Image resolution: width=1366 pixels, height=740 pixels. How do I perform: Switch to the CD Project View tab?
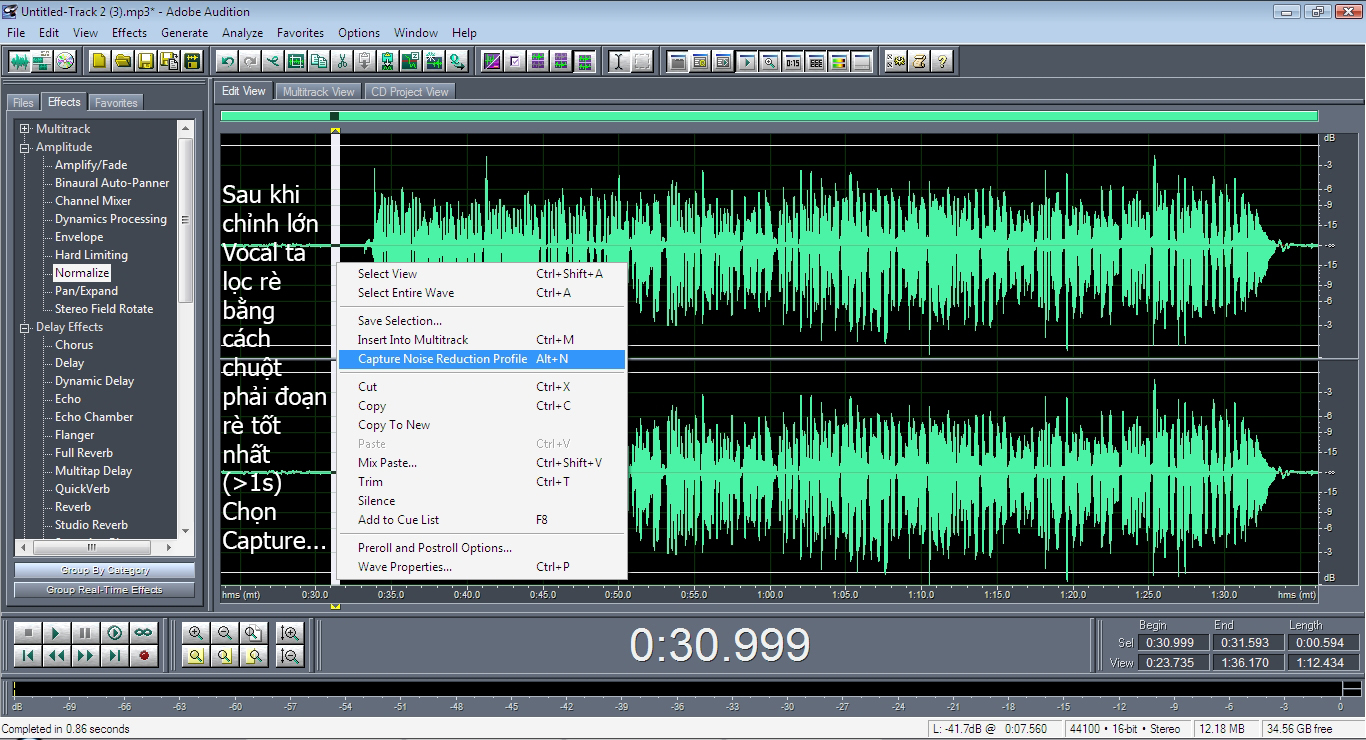click(x=409, y=91)
